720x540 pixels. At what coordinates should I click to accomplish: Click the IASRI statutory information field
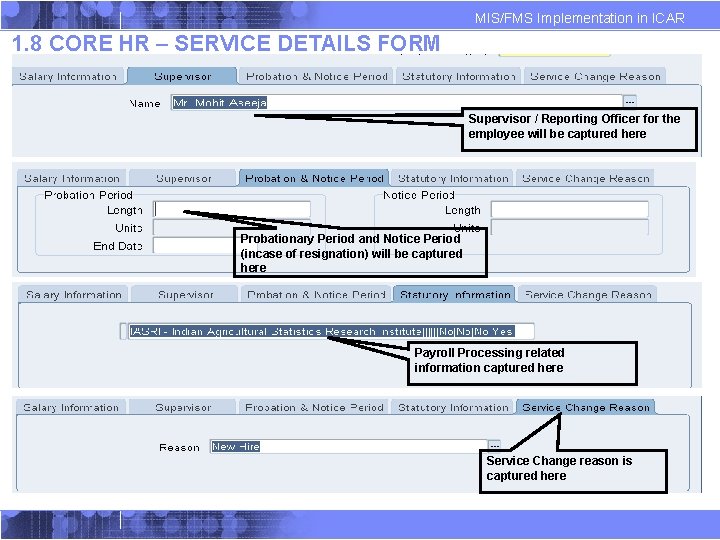331,331
